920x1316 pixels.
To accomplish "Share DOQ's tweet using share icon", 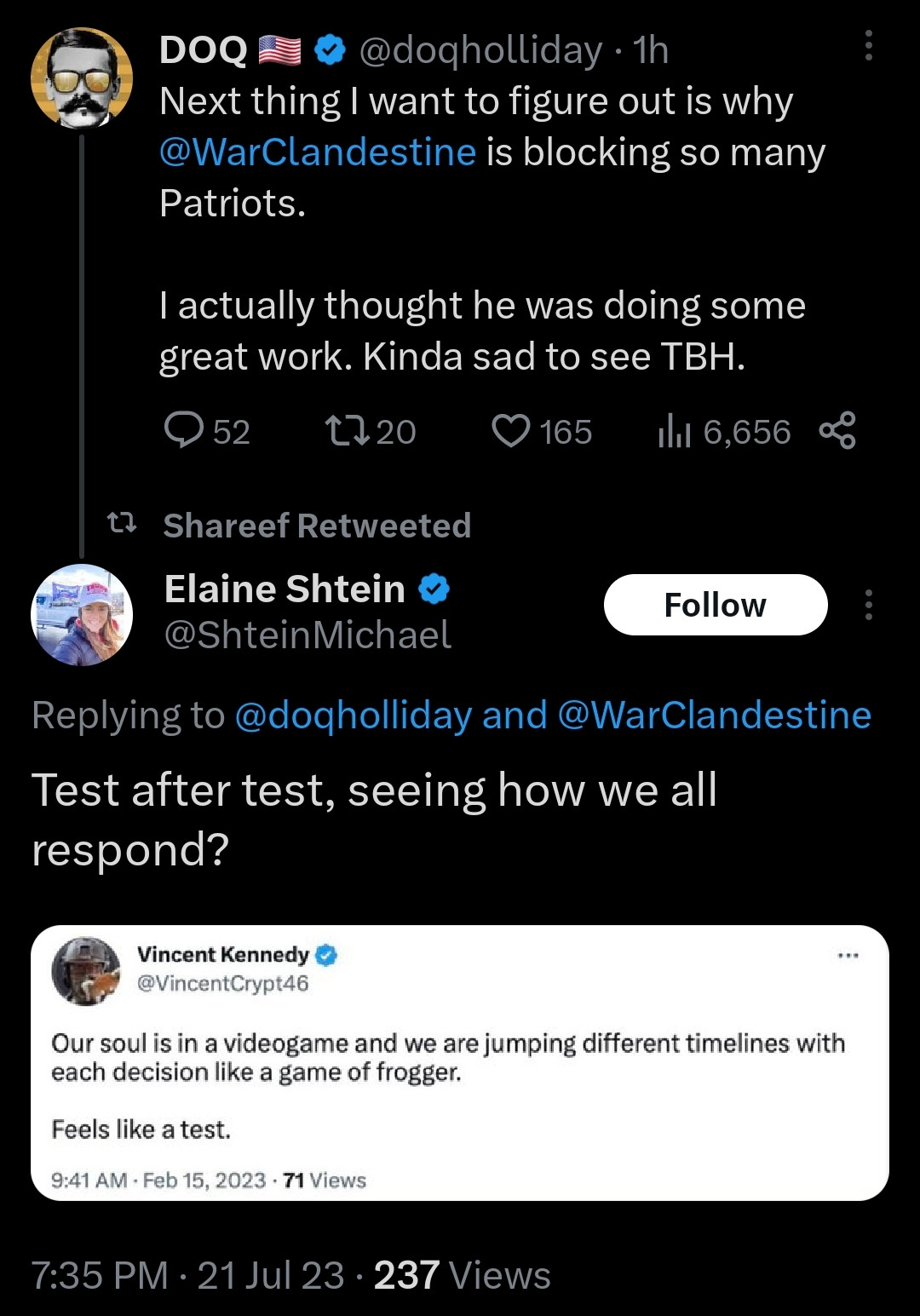I will coord(837,431).
